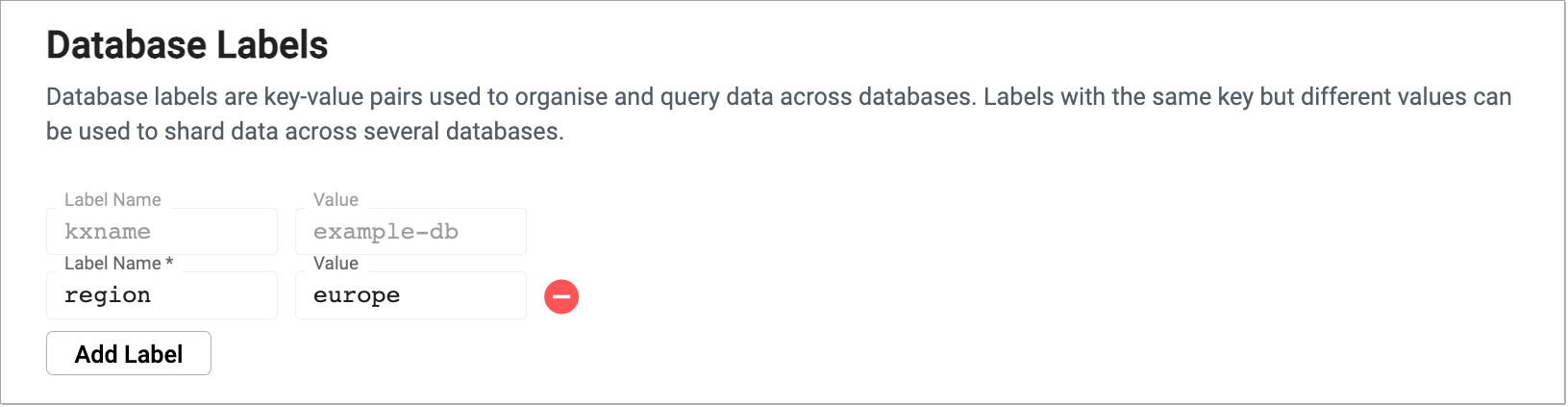Click the description line ending "several databases."
Image resolution: width=1568 pixels, height=407 pixels.
tap(305, 132)
